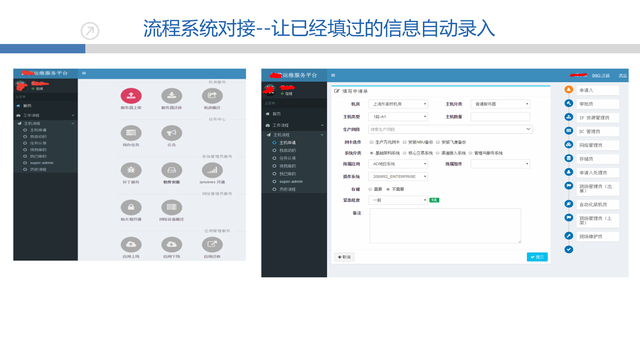Click the green tag beside 紧急程度

[434, 200]
